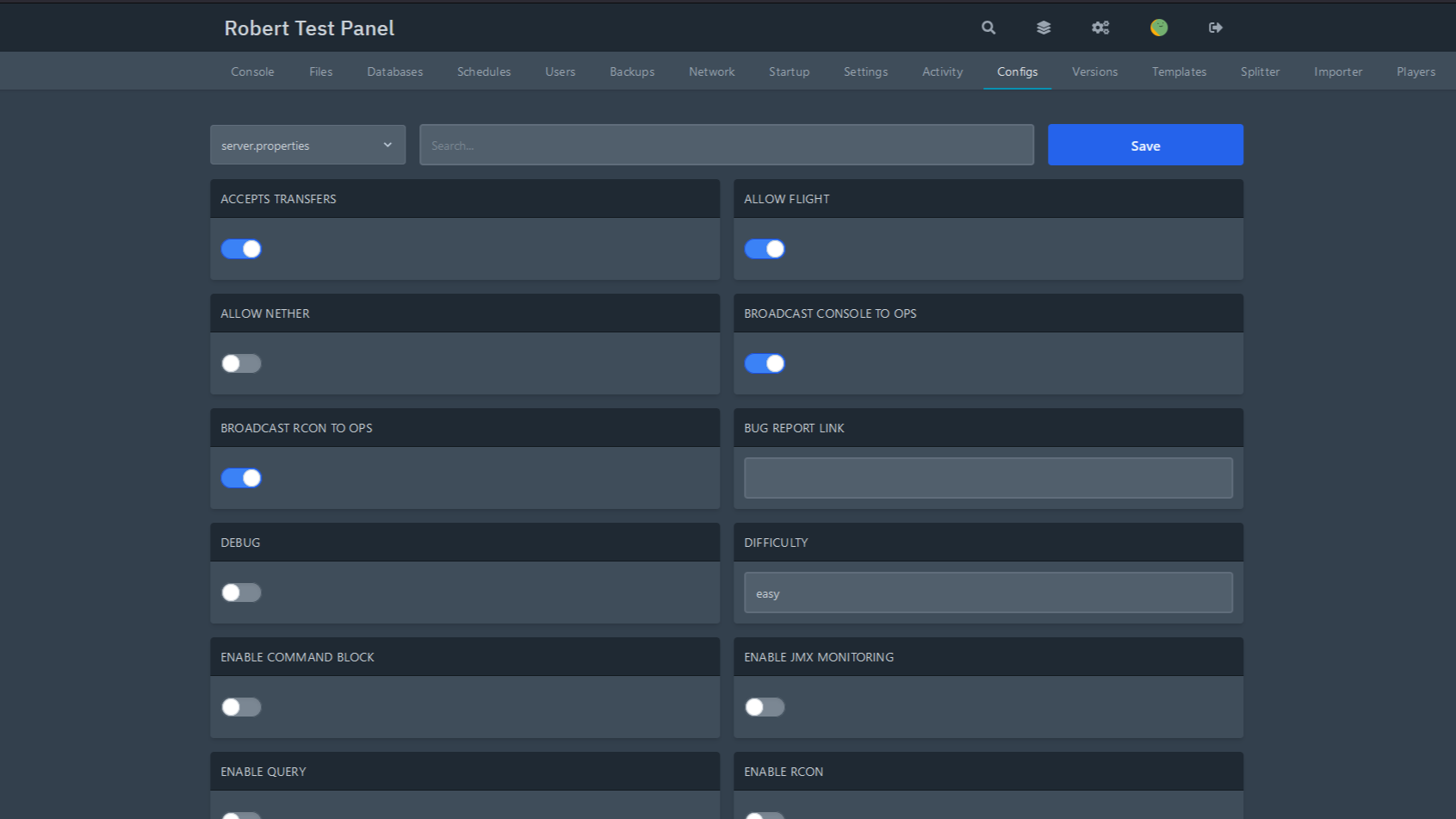Go to the Players tab
Image resolution: width=1456 pixels, height=819 pixels.
pyautogui.click(x=1416, y=71)
